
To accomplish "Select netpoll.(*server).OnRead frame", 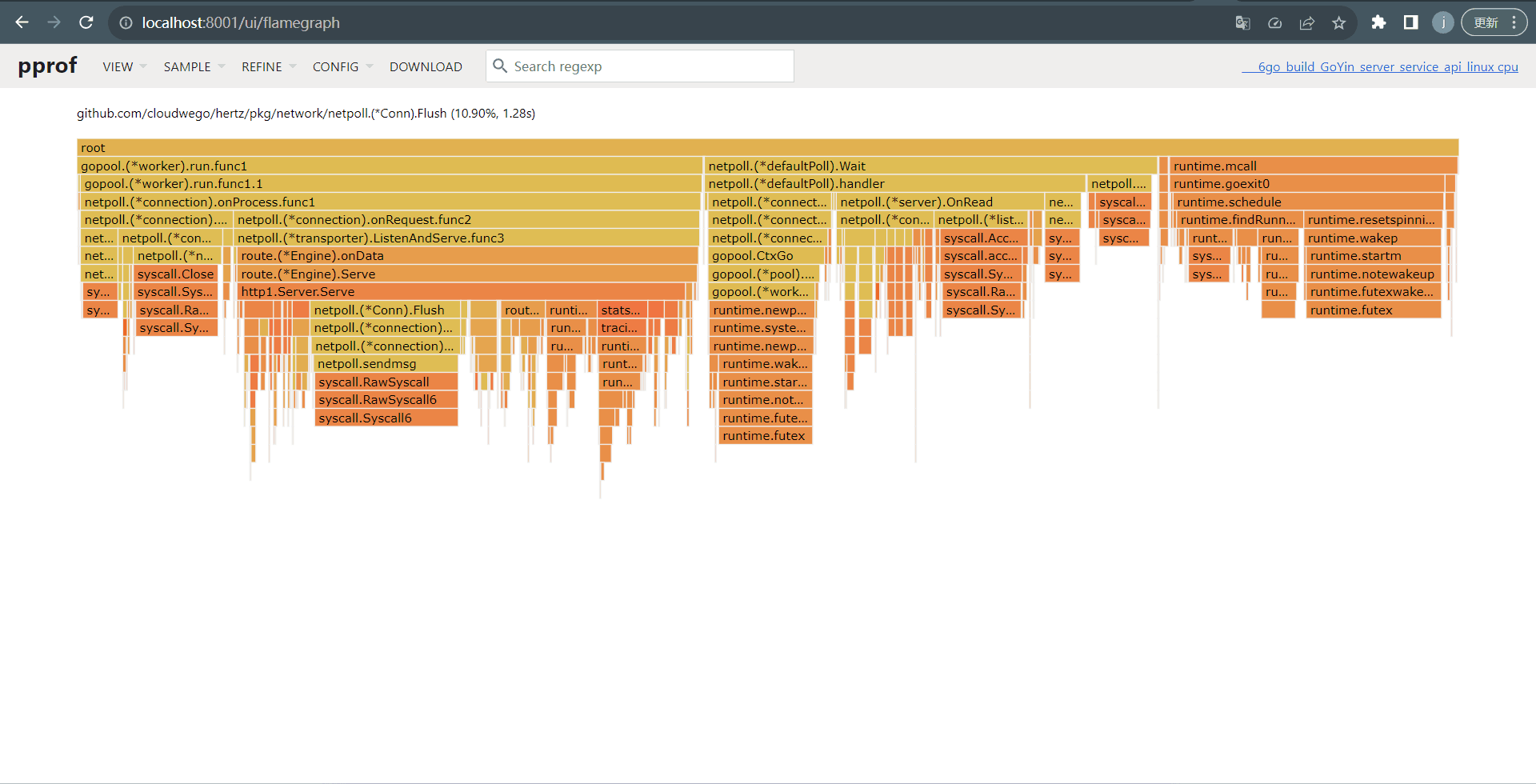I will click(x=939, y=202).
